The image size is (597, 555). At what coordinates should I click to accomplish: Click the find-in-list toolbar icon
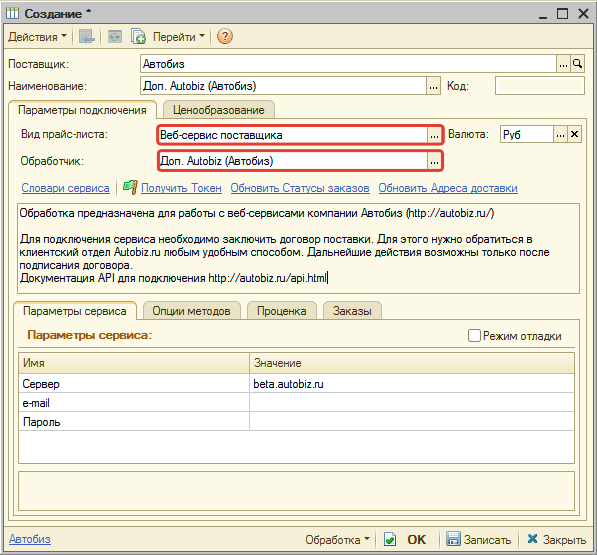tap(86, 37)
